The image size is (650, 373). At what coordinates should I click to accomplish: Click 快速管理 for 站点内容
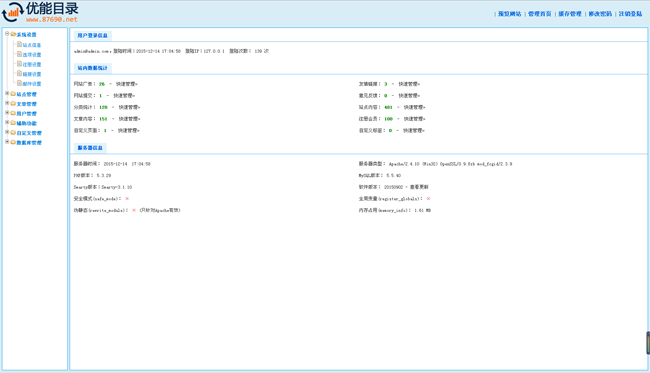tap(415, 107)
